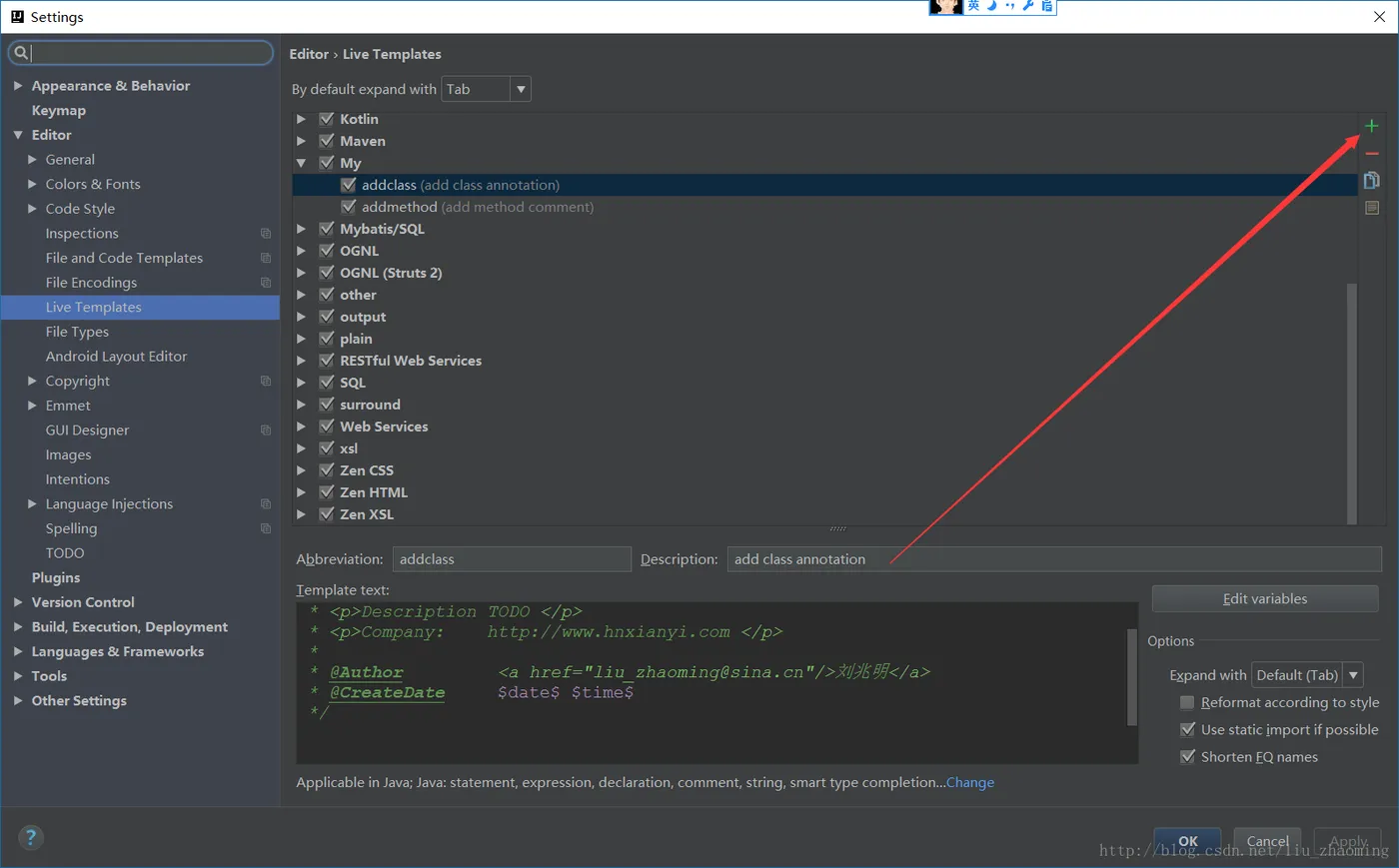
Task: Click the Change applicable contexts link
Action: (x=970, y=782)
